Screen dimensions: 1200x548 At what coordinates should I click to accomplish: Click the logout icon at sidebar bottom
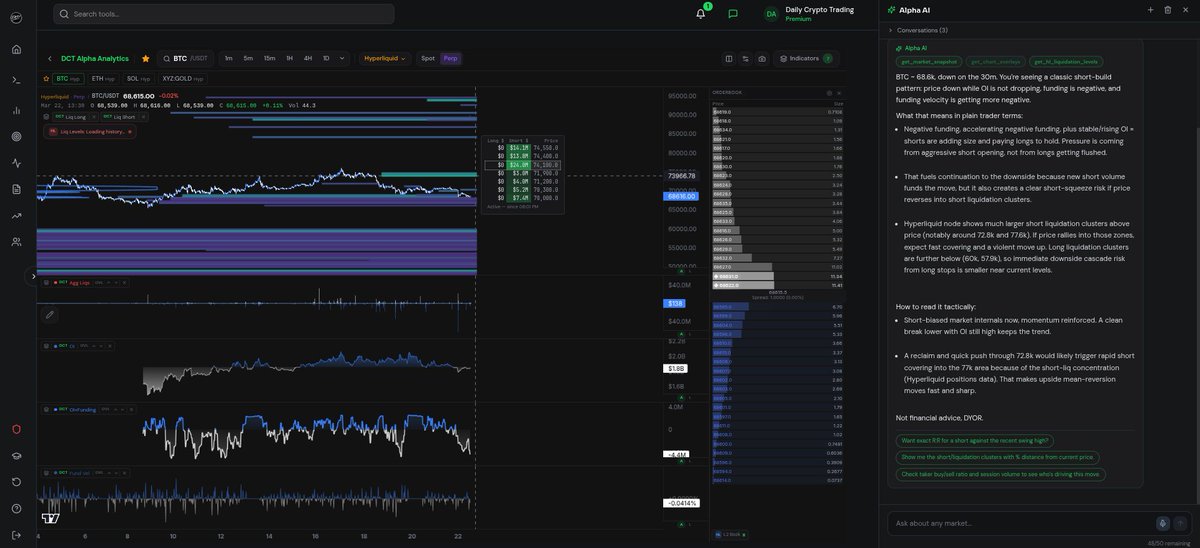point(16,534)
